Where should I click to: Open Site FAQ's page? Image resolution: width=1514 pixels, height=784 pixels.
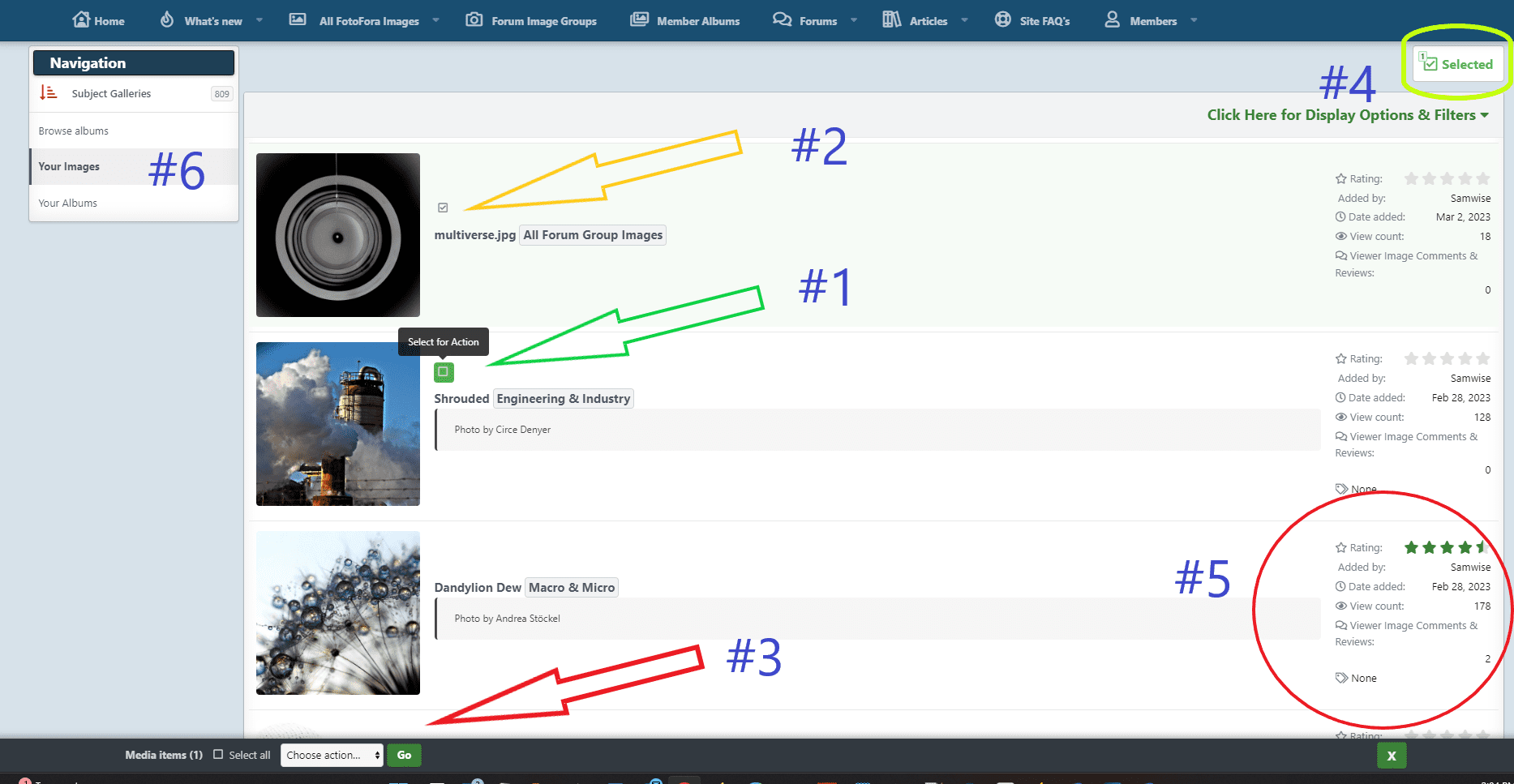pos(1044,21)
